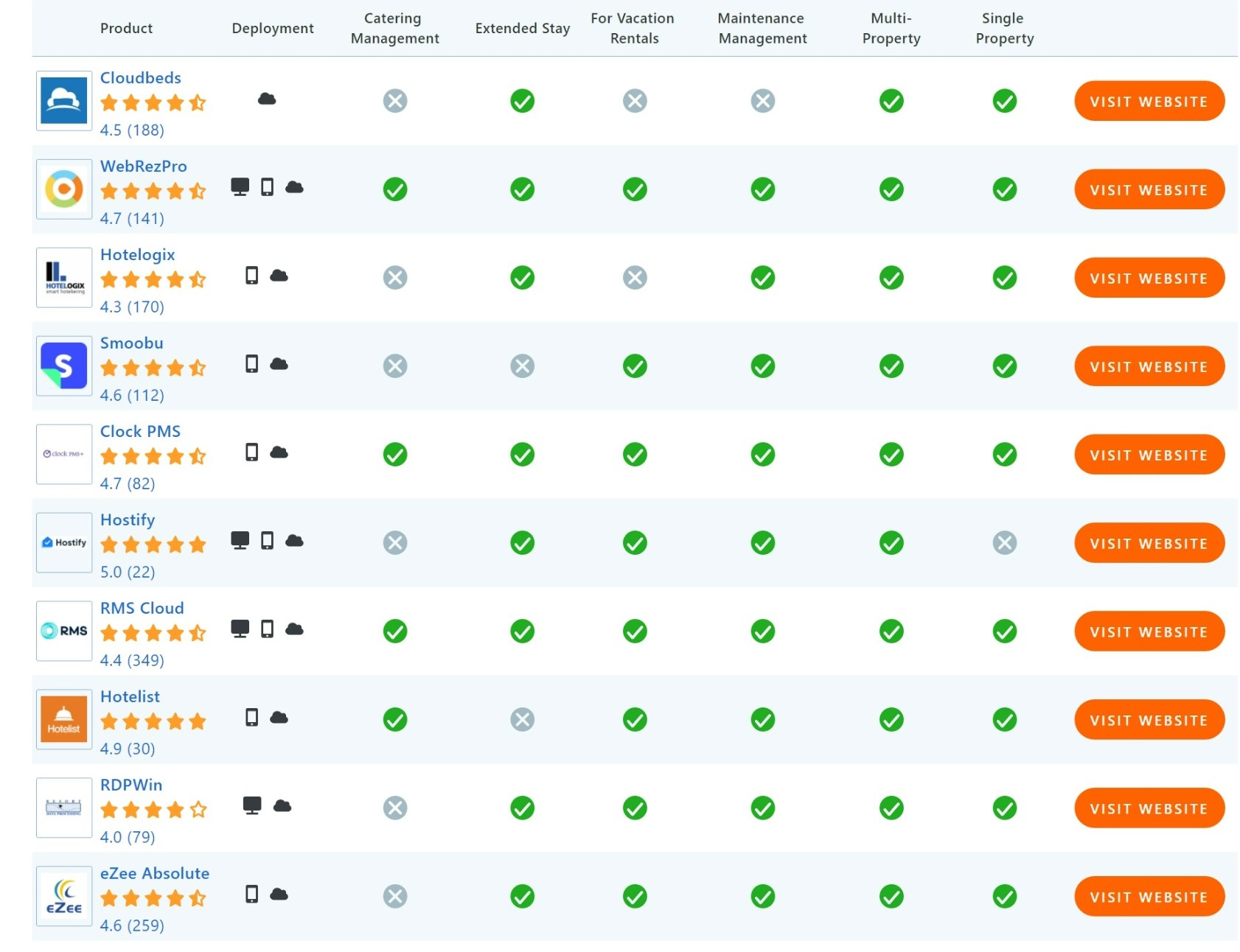Click Smoobu gray X under Extended Stay
The height and width of the screenshot is (952, 1240).
point(522,366)
